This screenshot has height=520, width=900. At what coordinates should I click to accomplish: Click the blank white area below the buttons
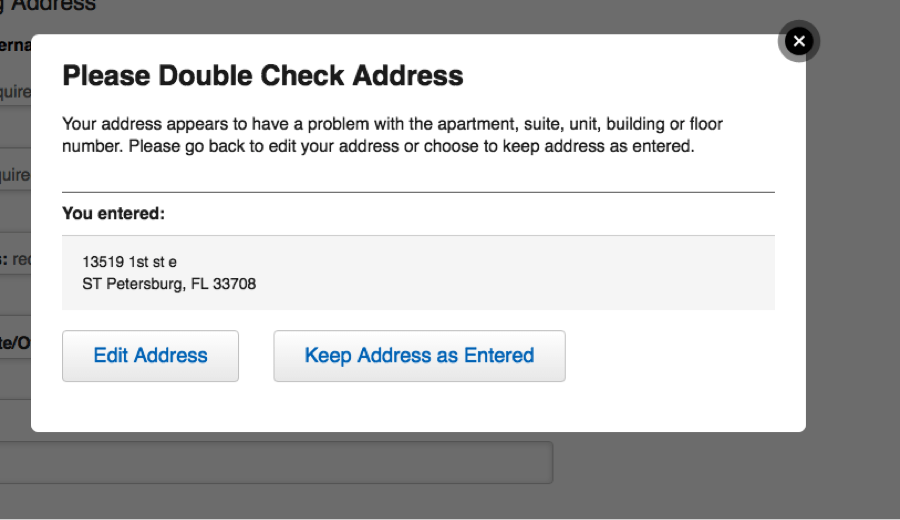tap(418, 406)
